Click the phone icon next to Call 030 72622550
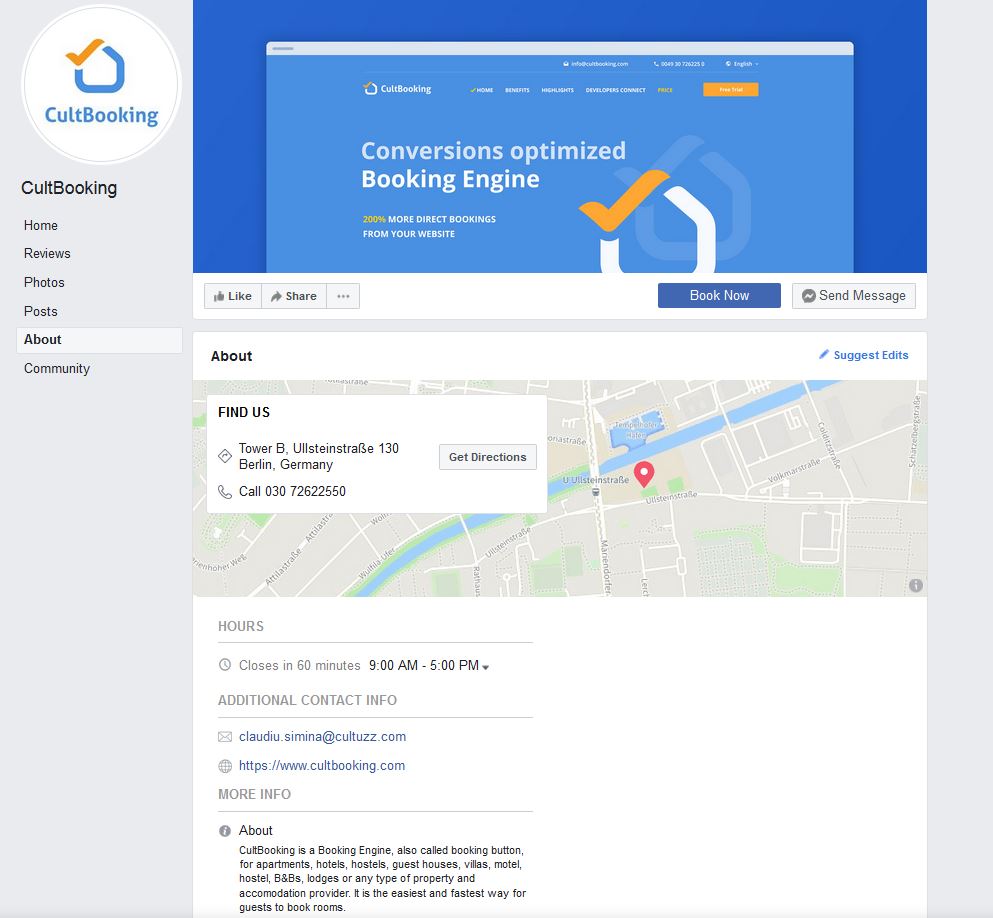This screenshot has height=918, width=993. [x=224, y=491]
